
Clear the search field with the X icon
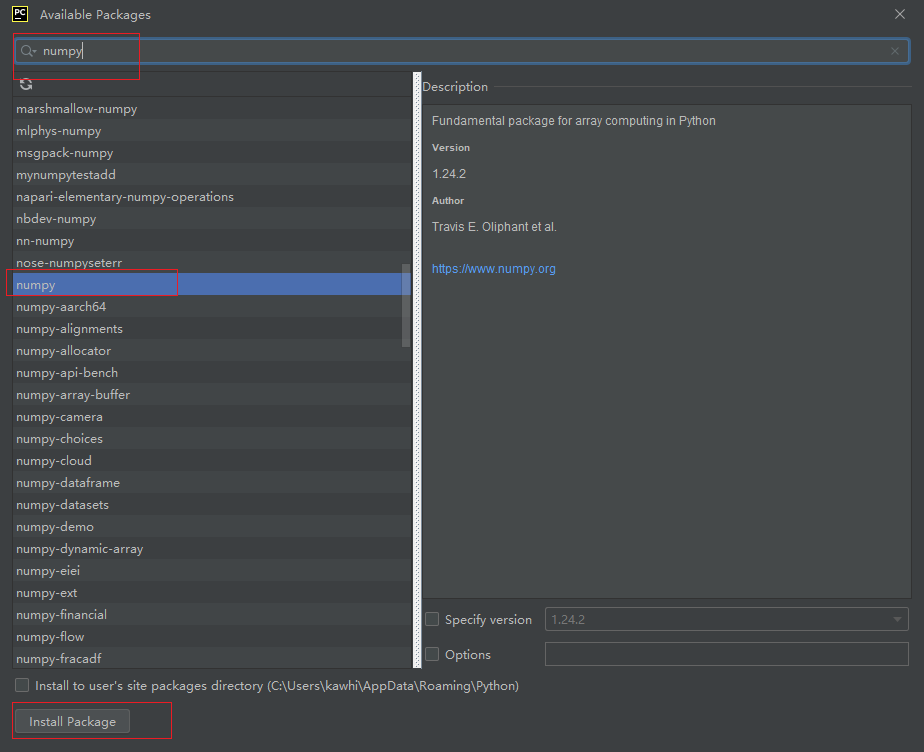[895, 51]
